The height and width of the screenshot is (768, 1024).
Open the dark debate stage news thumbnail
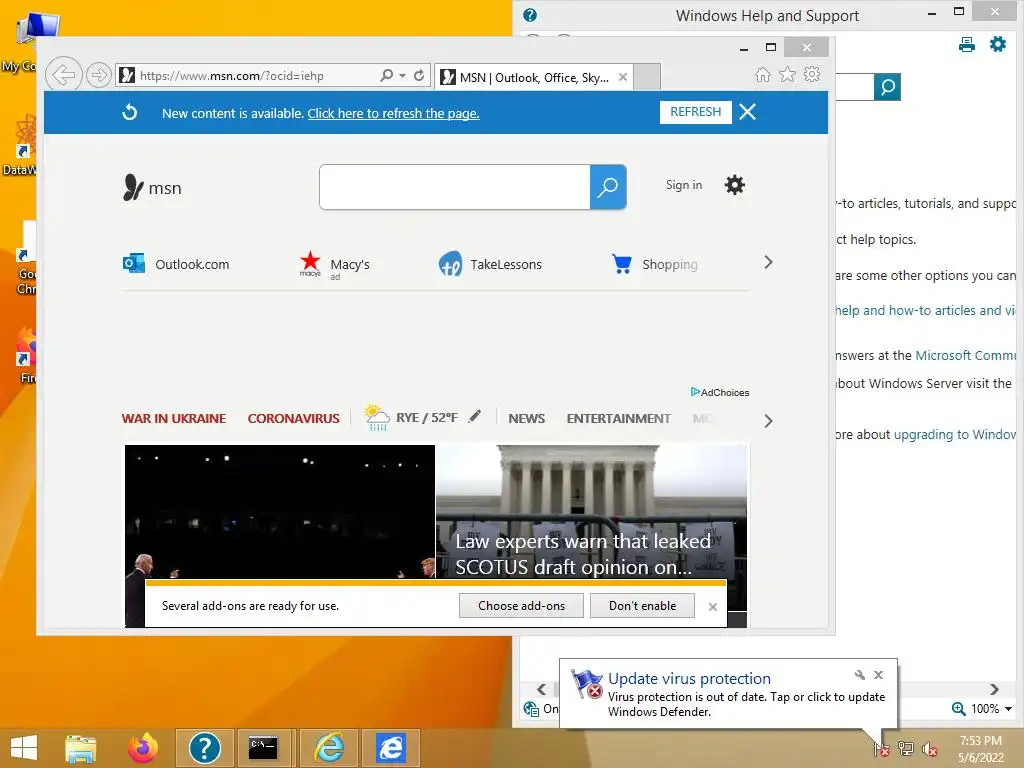pos(280,511)
